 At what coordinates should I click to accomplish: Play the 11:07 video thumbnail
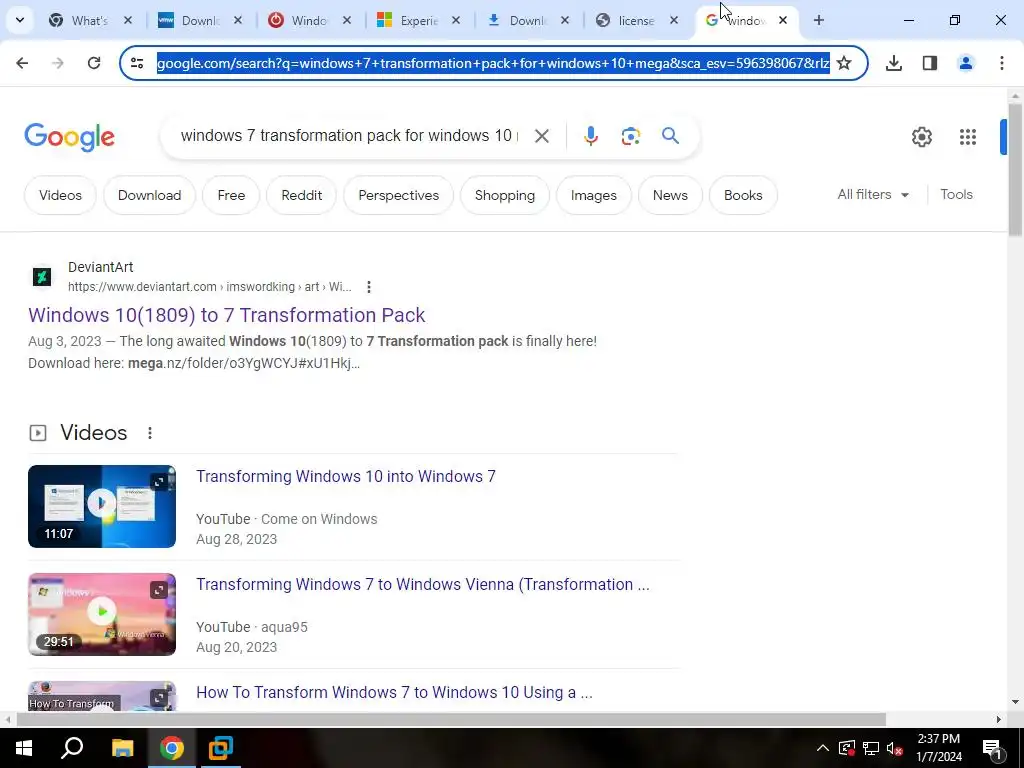(102, 506)
